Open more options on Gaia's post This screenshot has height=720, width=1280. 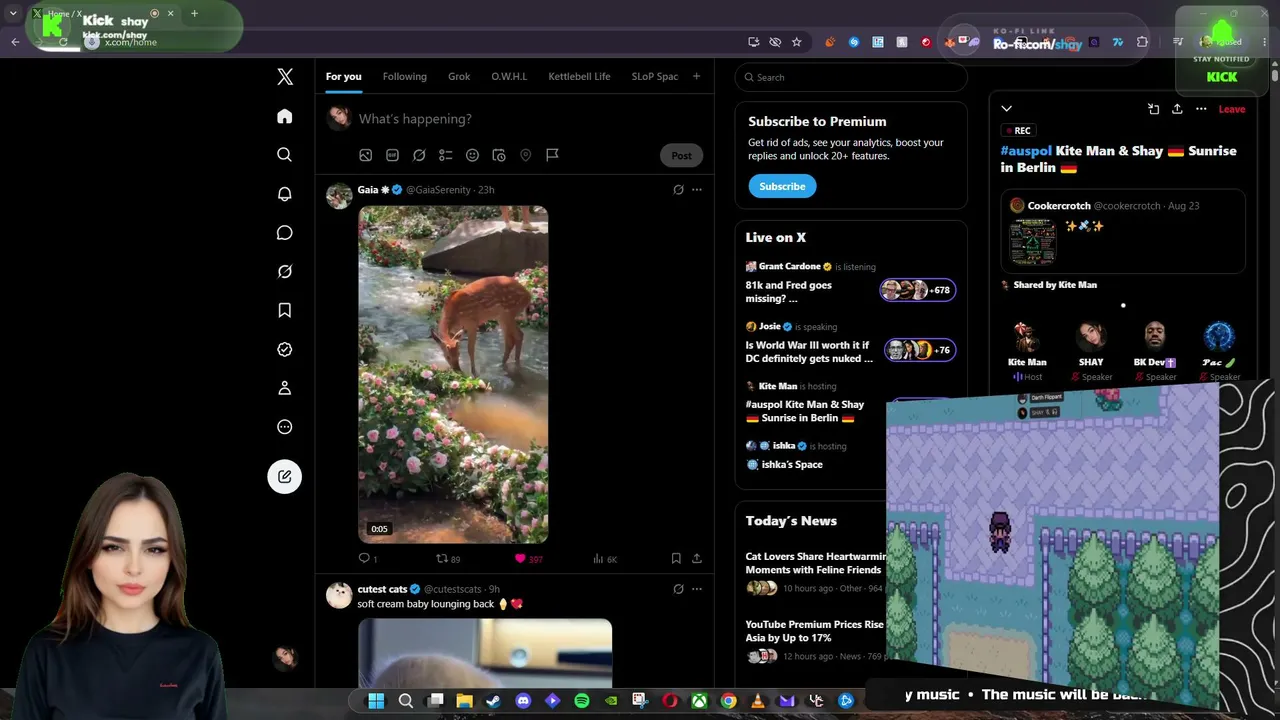click(x=697, y=190)
